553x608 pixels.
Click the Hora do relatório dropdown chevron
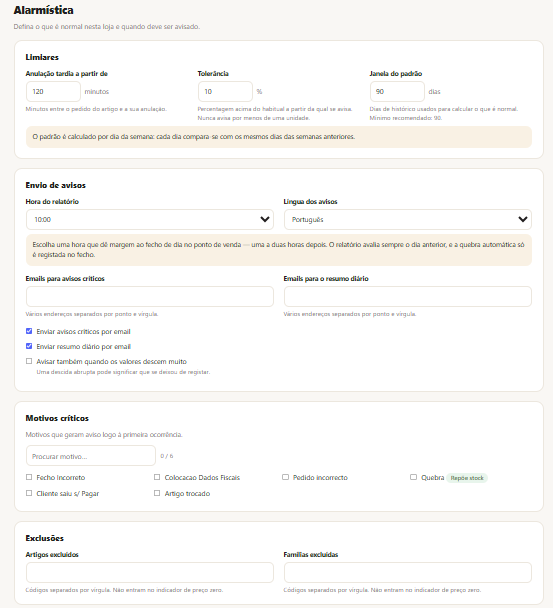click(265, 219)
